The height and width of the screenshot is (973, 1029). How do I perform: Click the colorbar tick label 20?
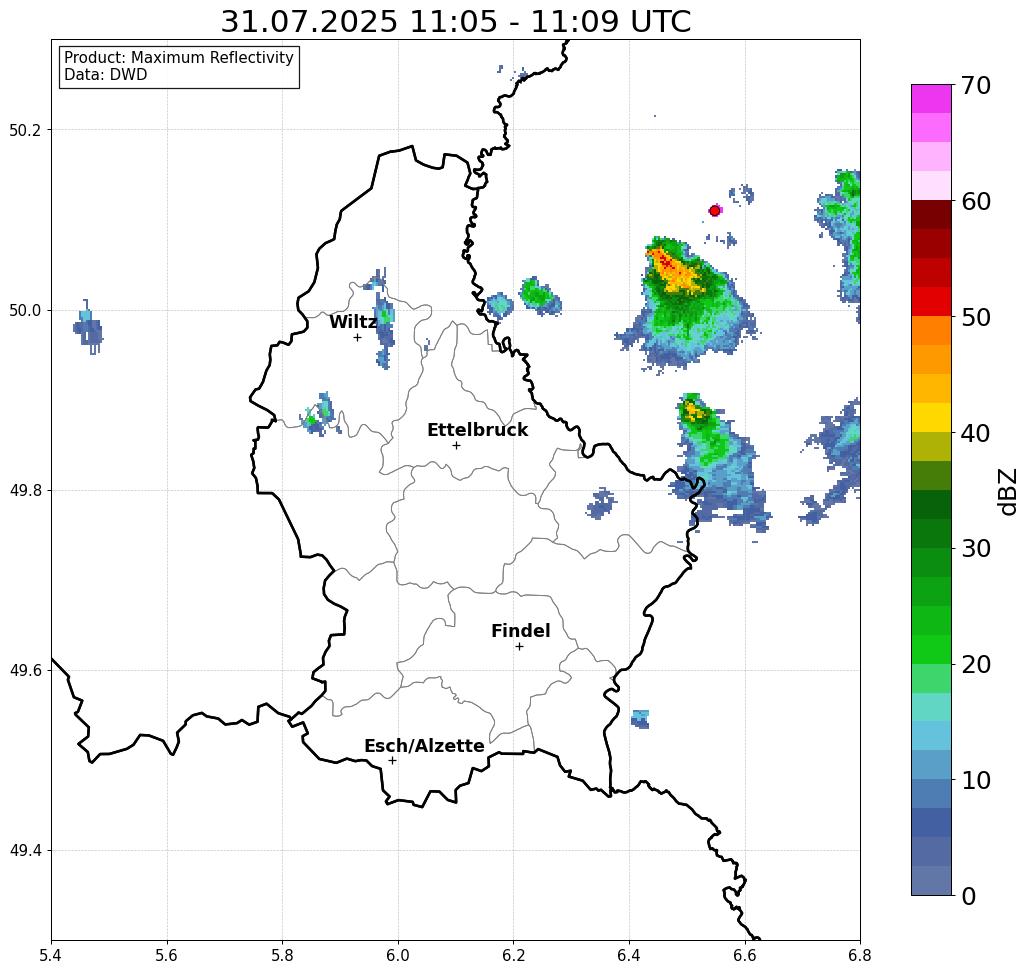point(975,665)
